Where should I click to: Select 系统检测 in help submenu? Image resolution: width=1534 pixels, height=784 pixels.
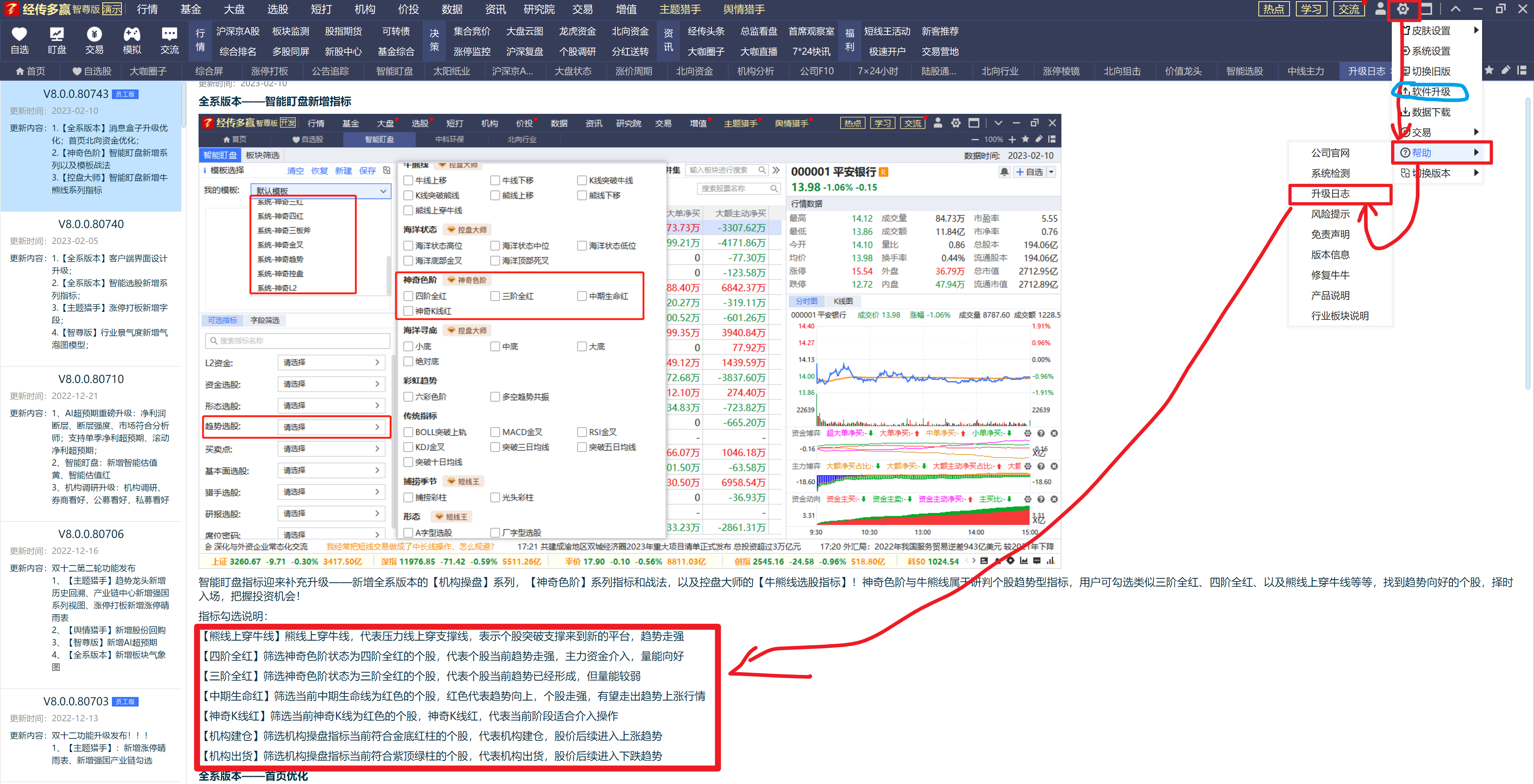pos(1330,173)
